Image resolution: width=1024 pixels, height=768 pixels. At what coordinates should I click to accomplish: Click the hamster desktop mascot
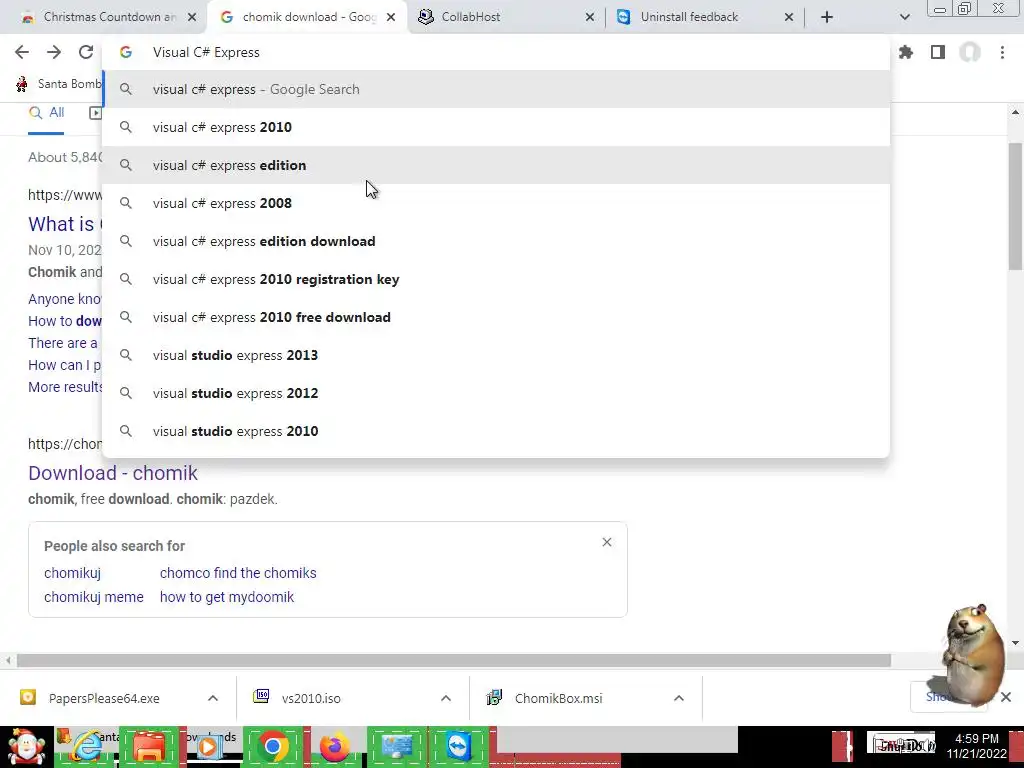coord(972,655)
